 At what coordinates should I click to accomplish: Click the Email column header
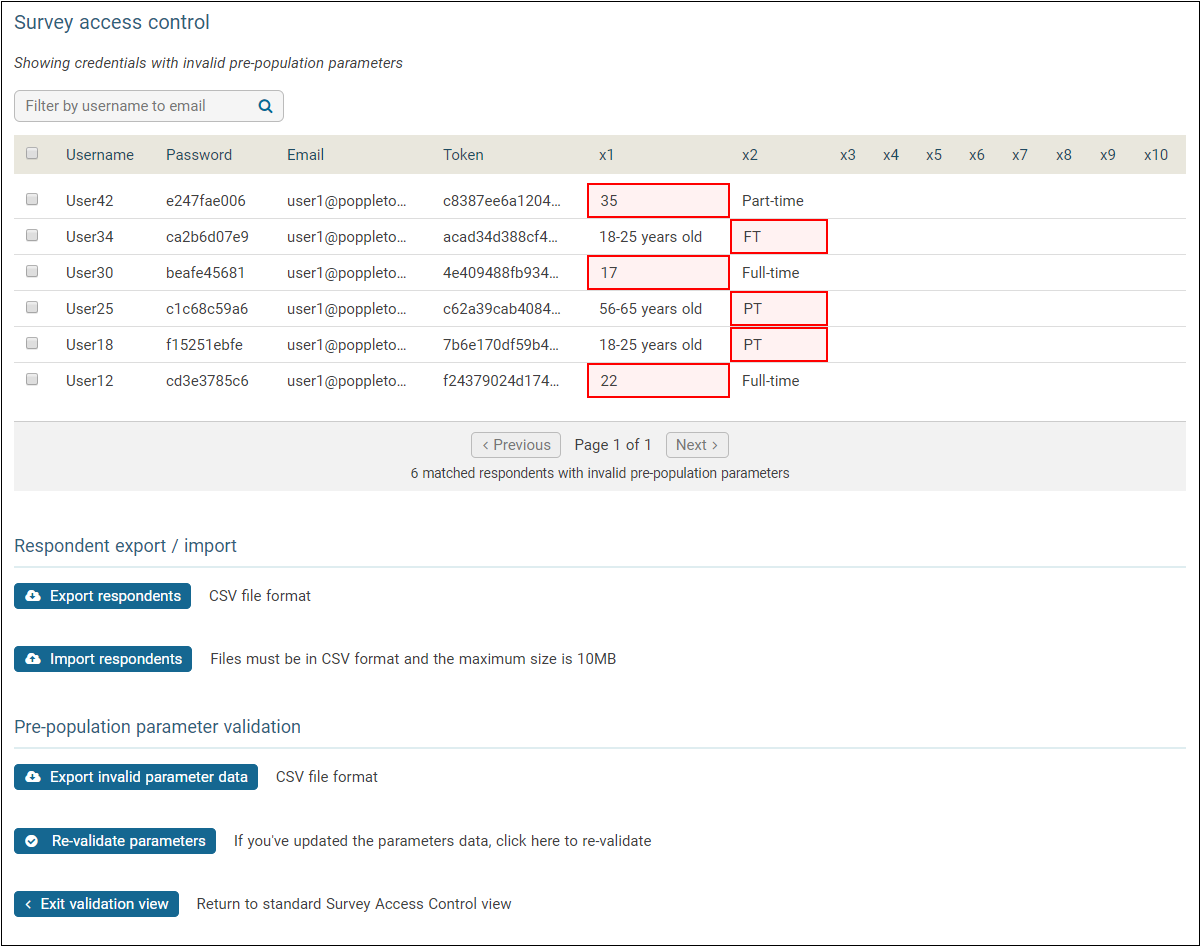pyautogui.click(x=305, y=155)
